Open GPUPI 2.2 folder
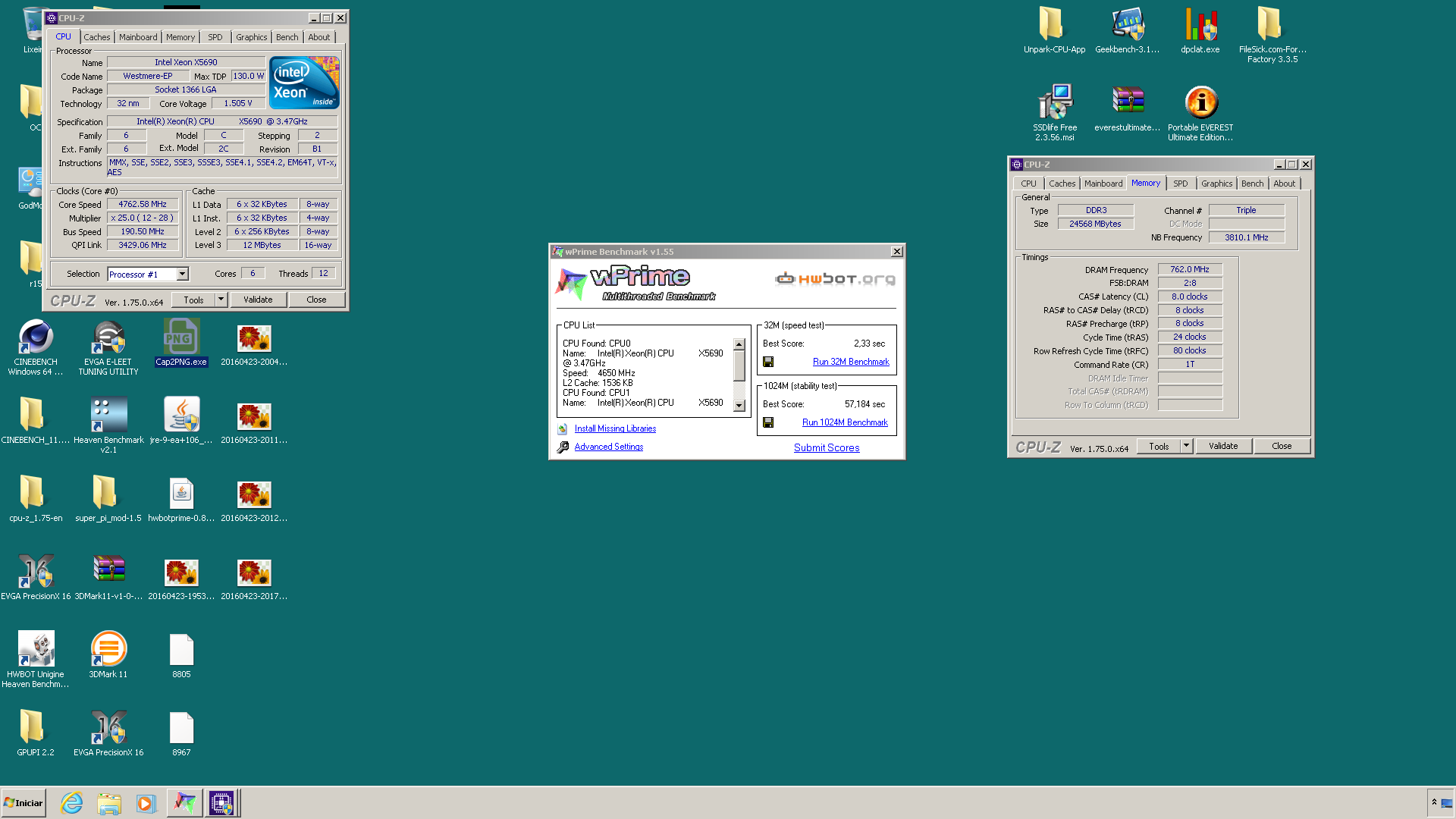The image size is (1456, 819). (36, 733)
